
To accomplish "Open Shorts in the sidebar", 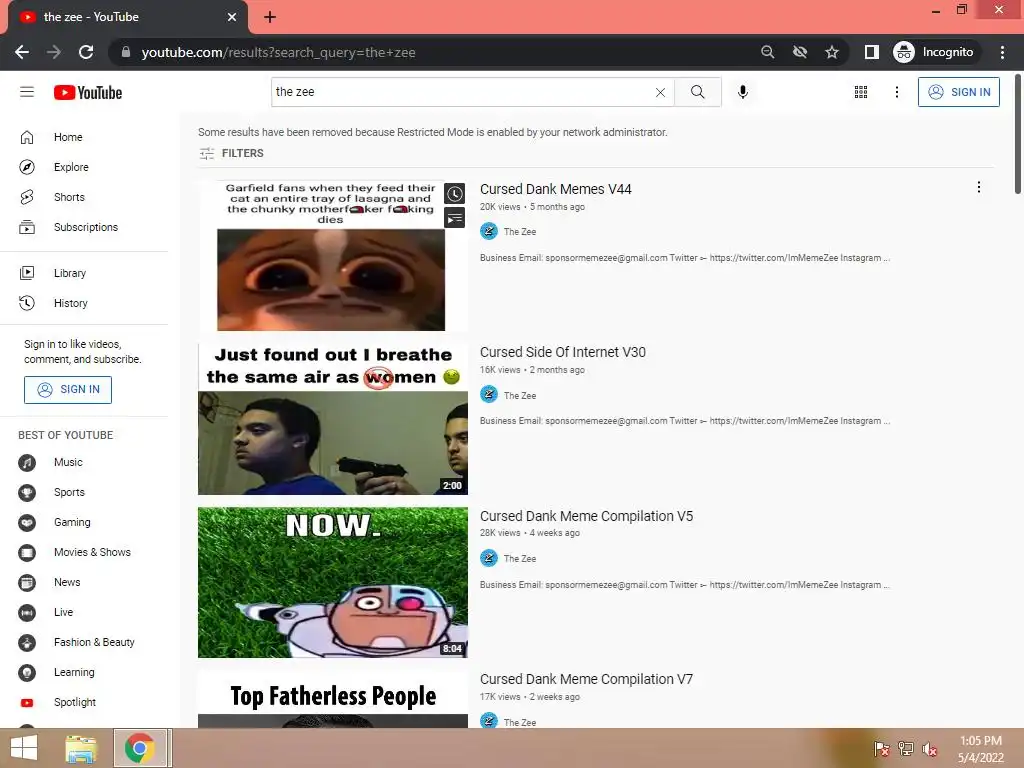I will [x=69, y=197].
